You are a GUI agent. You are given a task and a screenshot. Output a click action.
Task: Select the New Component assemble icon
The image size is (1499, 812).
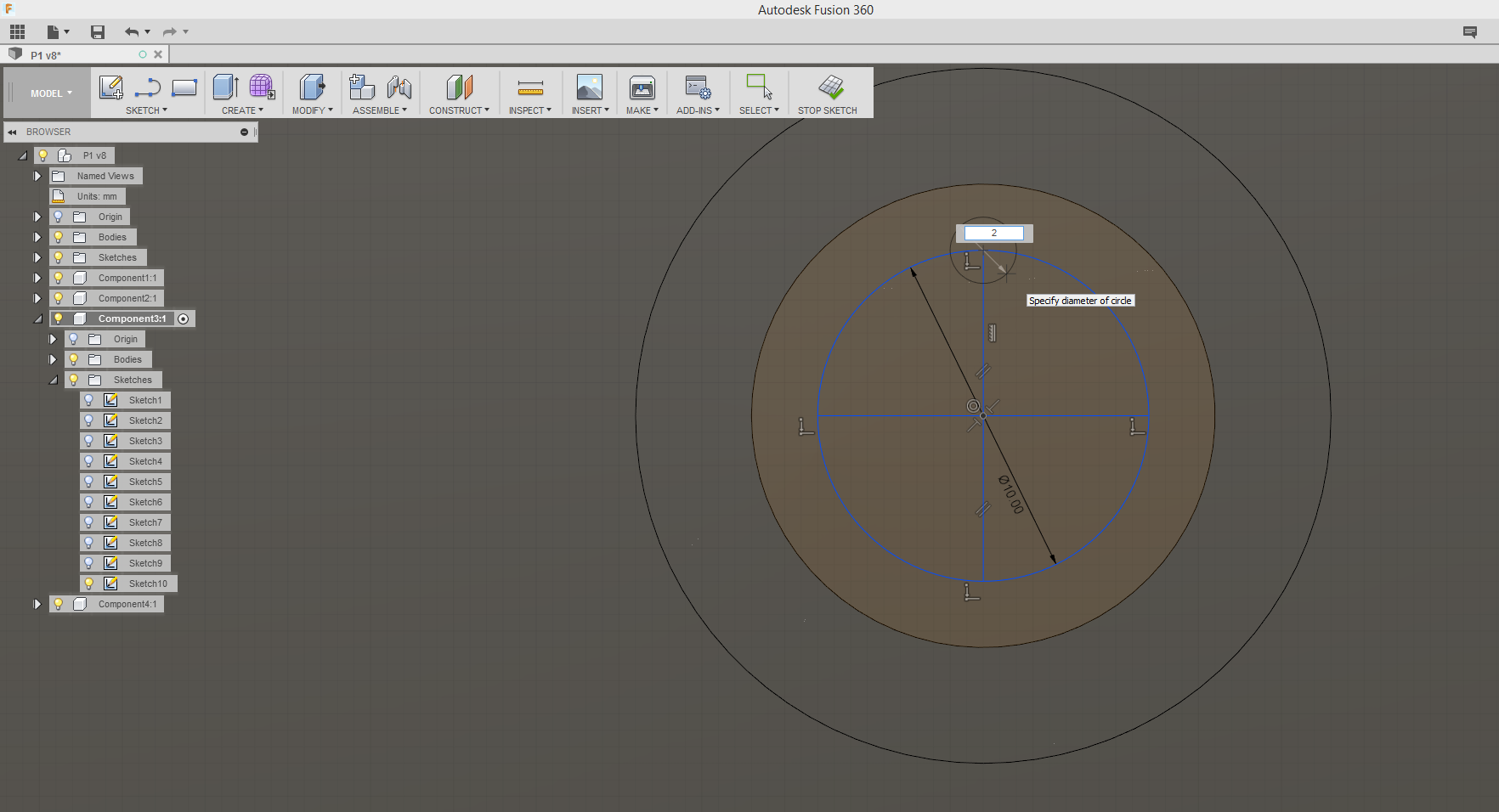(362, 87)
